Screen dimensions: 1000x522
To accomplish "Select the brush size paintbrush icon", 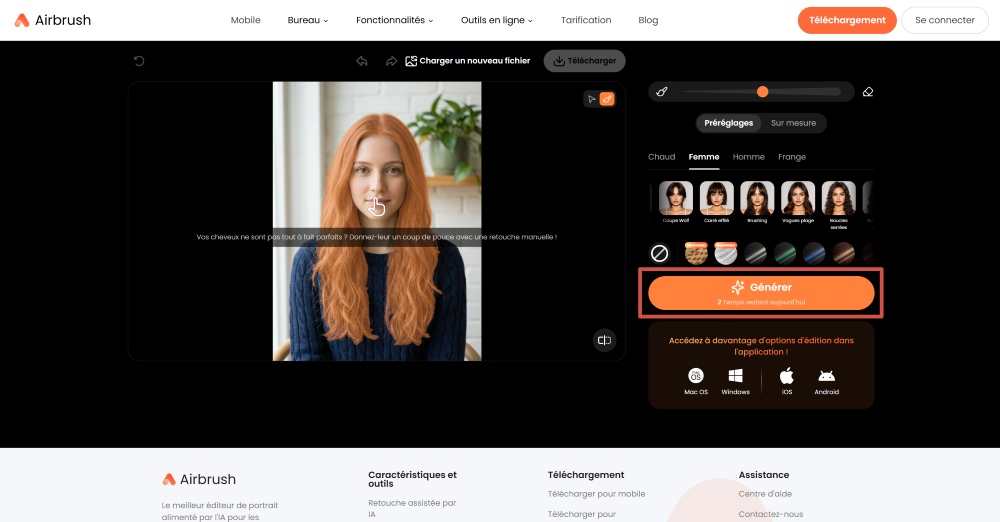I will coord(662,92).
